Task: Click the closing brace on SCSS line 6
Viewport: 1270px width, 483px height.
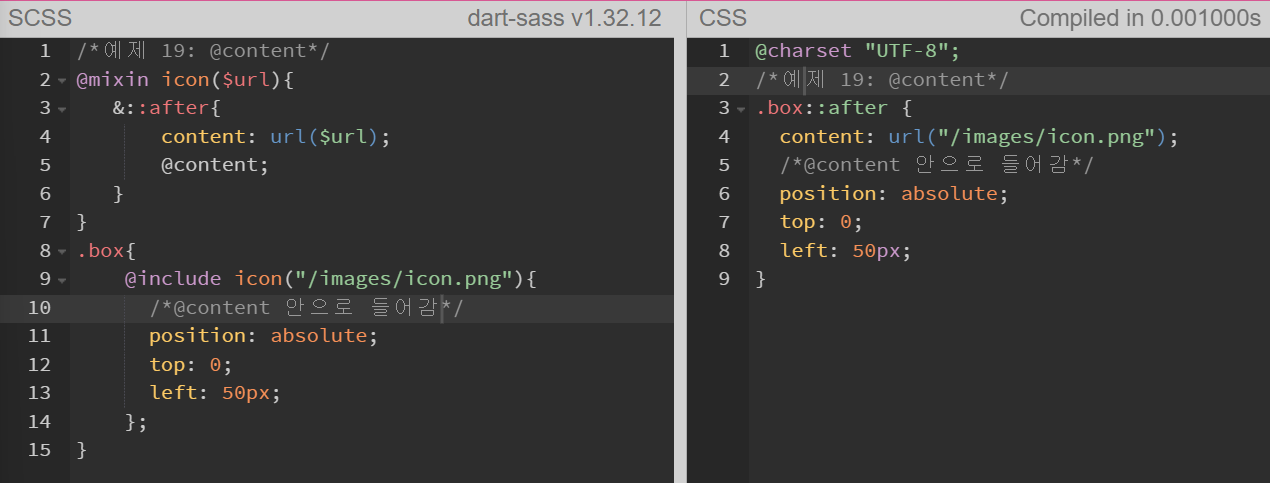Action: pyautogui.click(x=118, y=194)
